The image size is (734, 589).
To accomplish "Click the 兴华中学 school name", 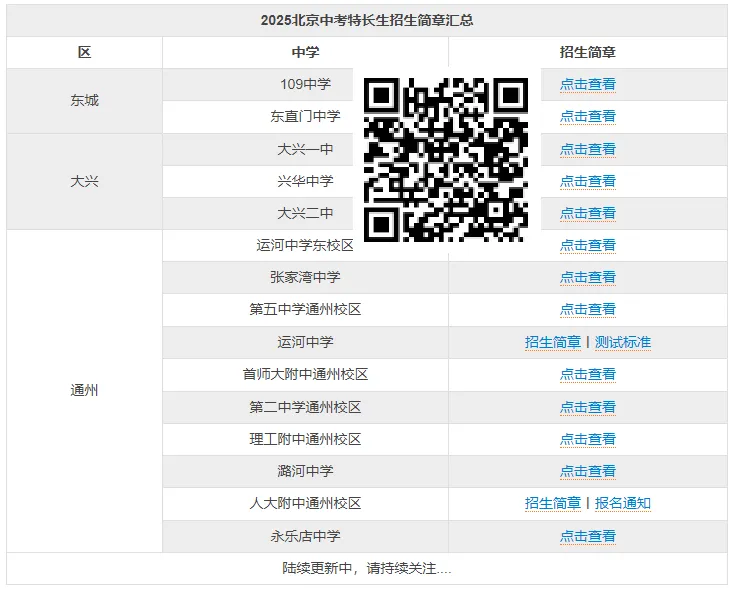I will (x=305, y=181).
